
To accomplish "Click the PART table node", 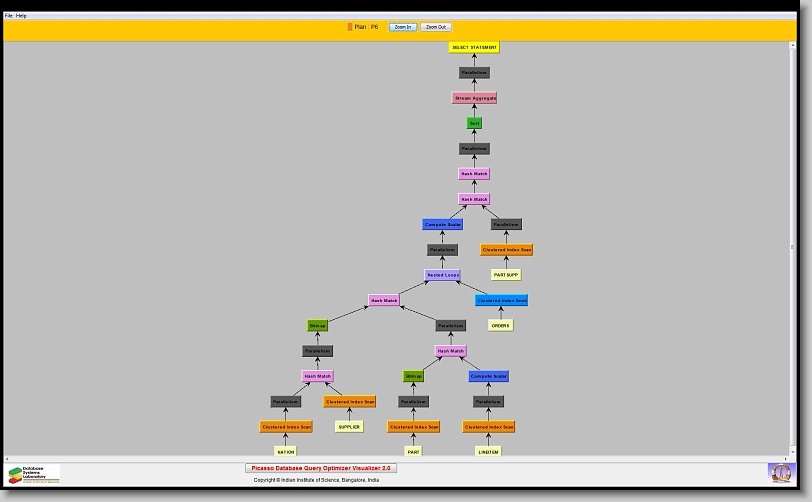I will tap(413, 451).
